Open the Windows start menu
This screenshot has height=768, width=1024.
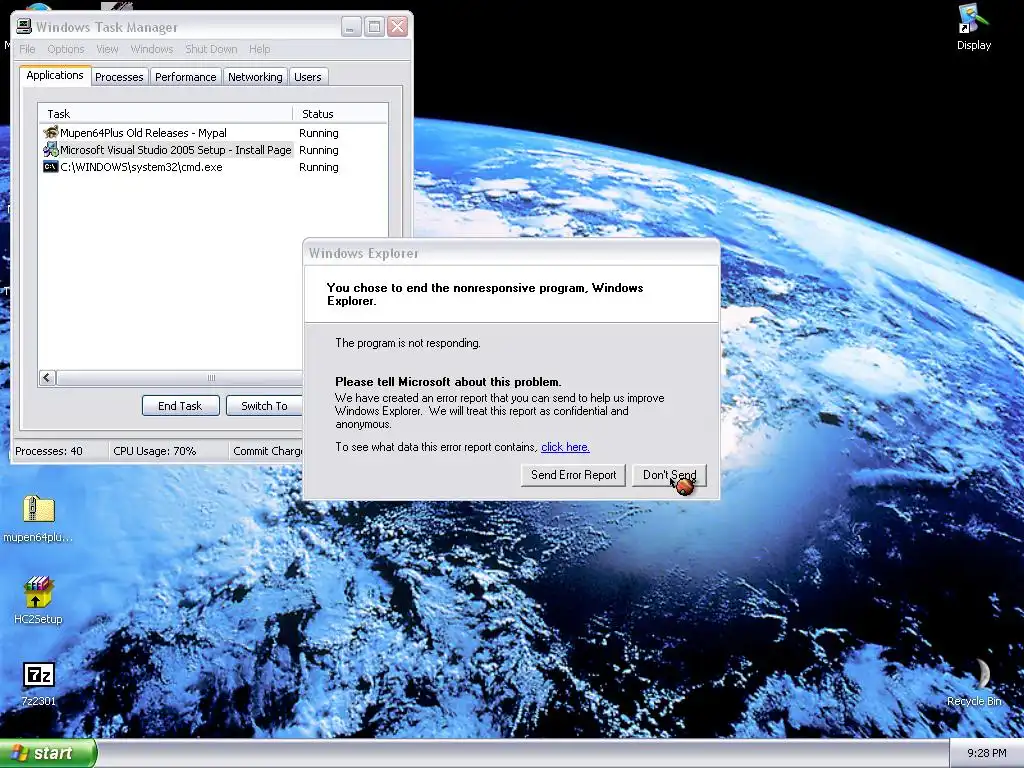tap(48, 753)
